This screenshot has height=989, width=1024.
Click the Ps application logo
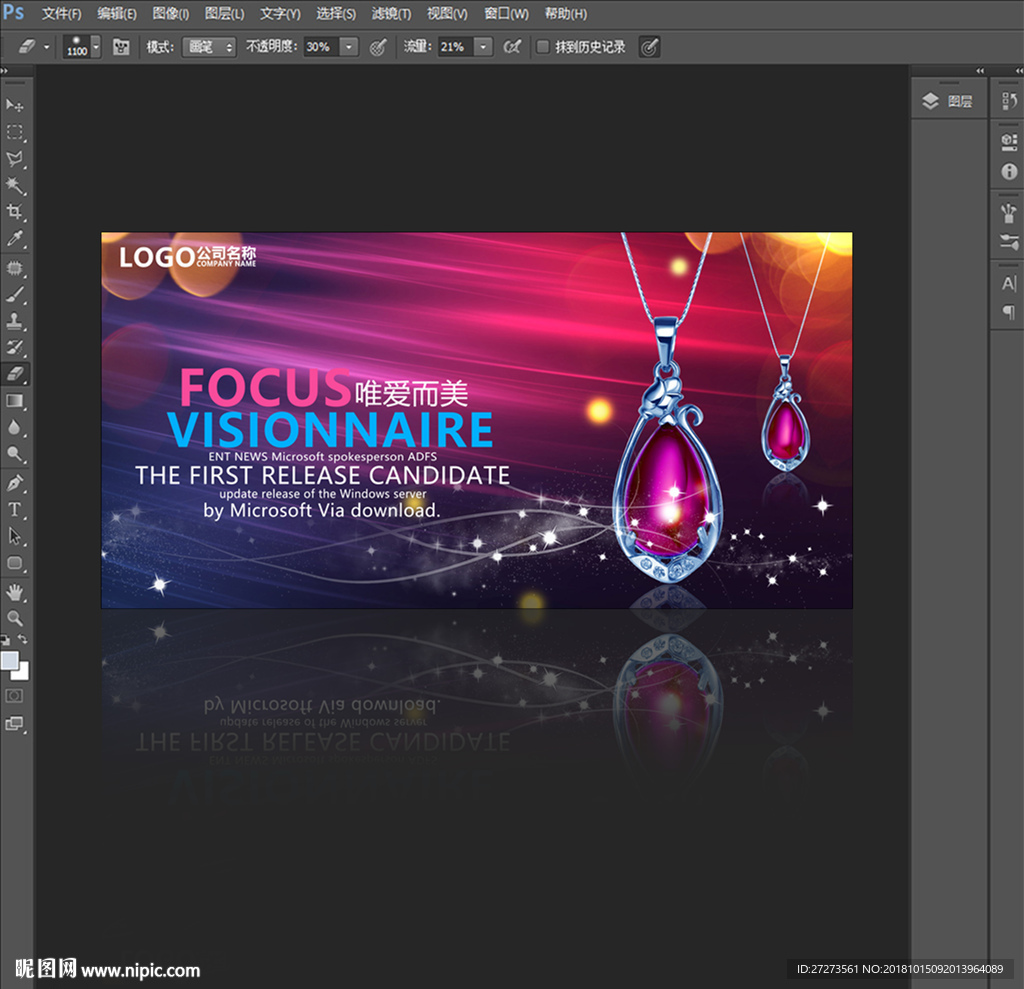click(x=13, y=12)
